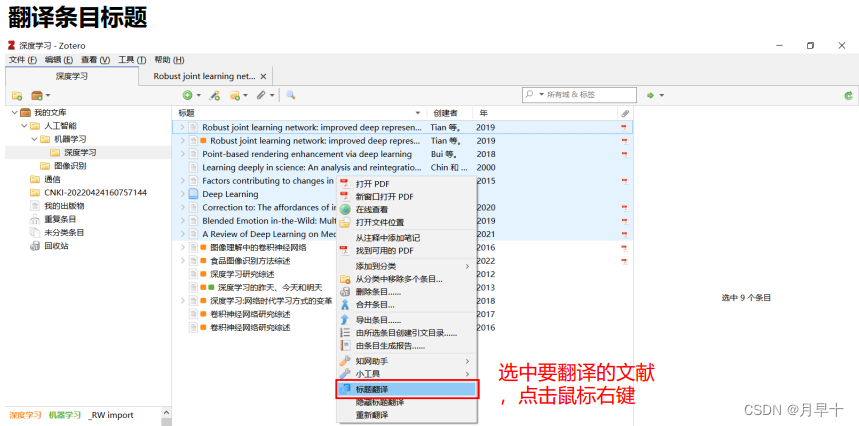Click the New Note toolbar icon
This screenshot has width=859, height=426.
(x=235, y=95)
